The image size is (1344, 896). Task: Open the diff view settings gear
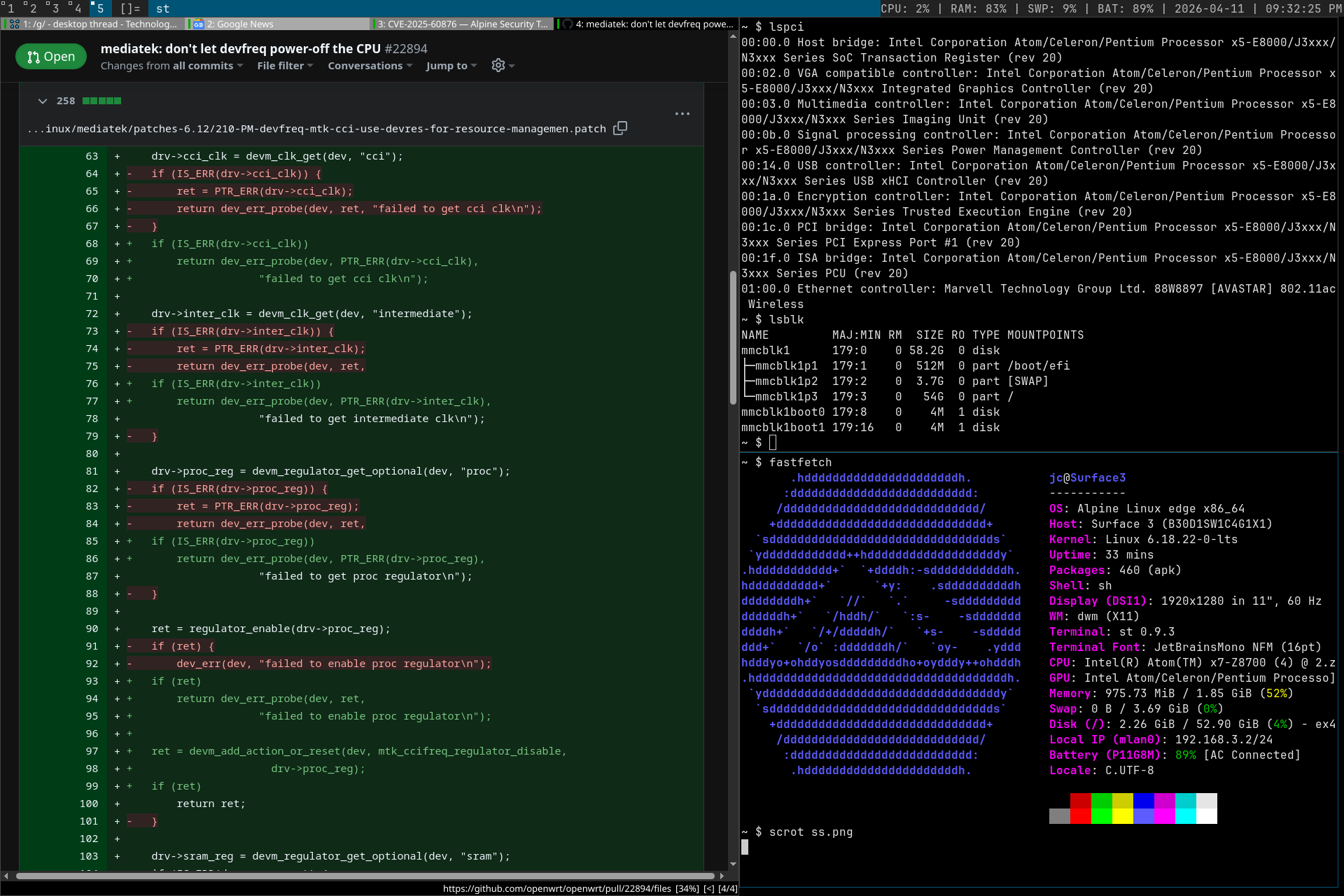pyautogui.click(x=498, y=65)
